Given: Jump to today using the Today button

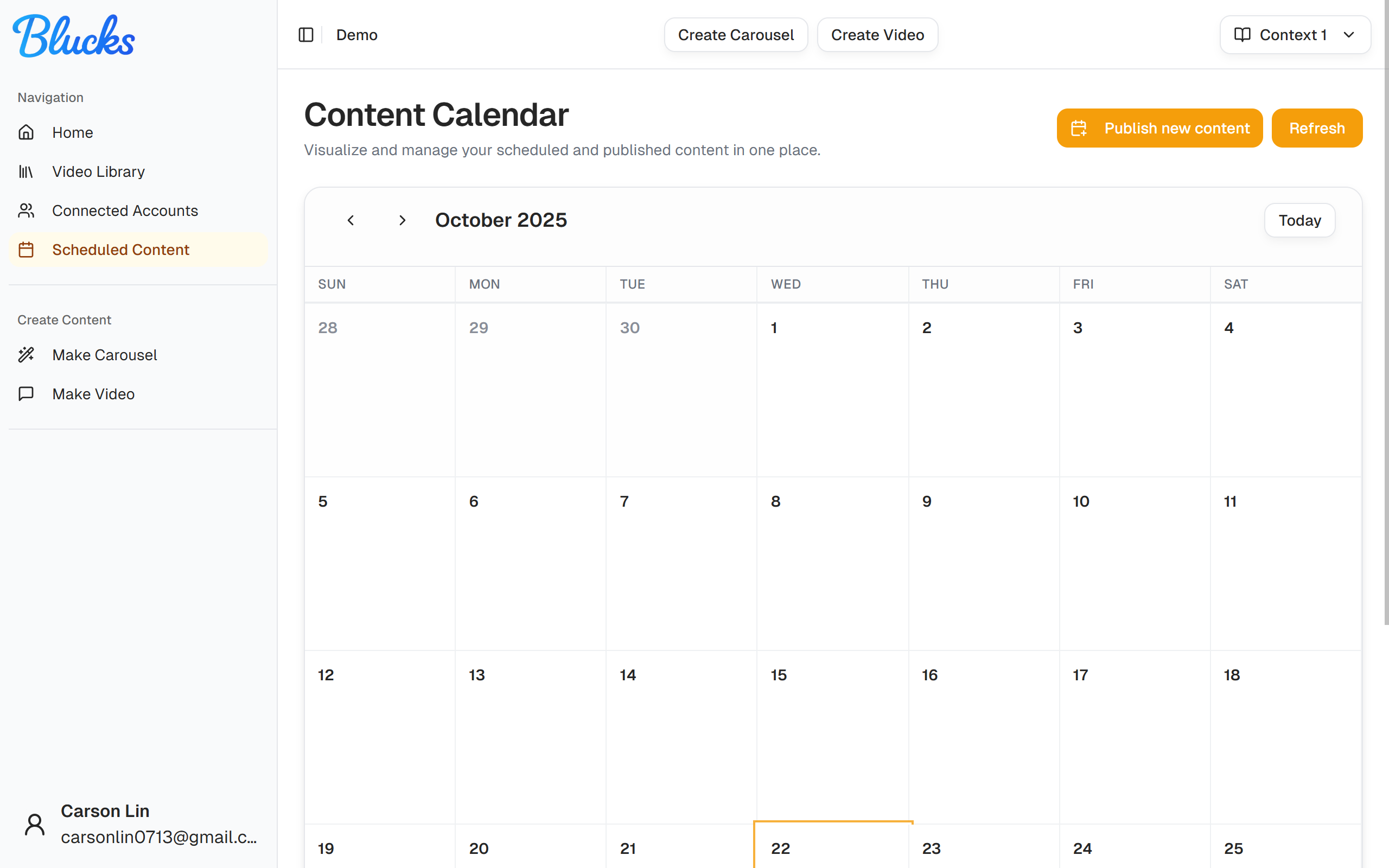Looking at the screenshot, I should coord(1299,220).
